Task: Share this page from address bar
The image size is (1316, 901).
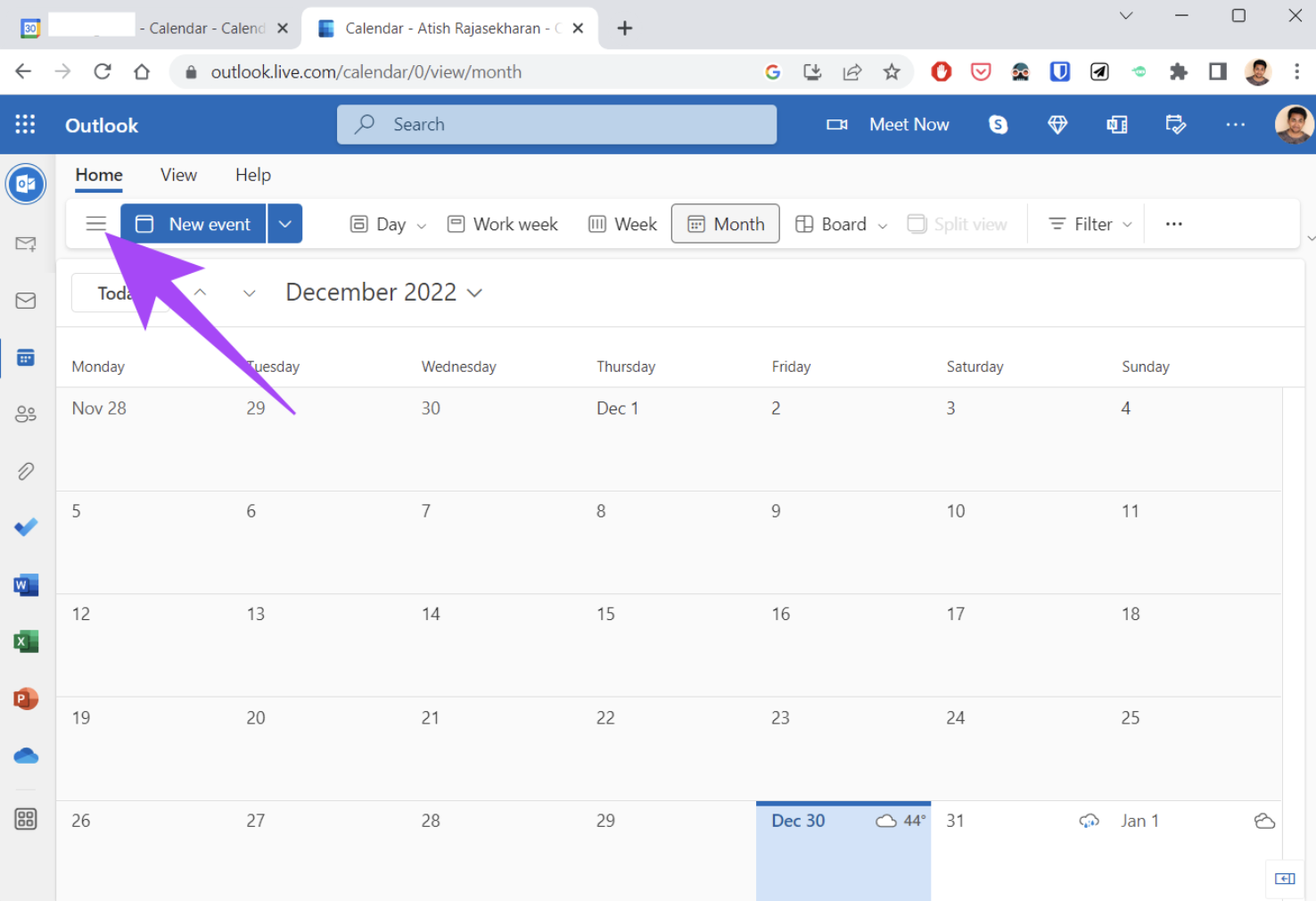Action: tap(852, 72)
